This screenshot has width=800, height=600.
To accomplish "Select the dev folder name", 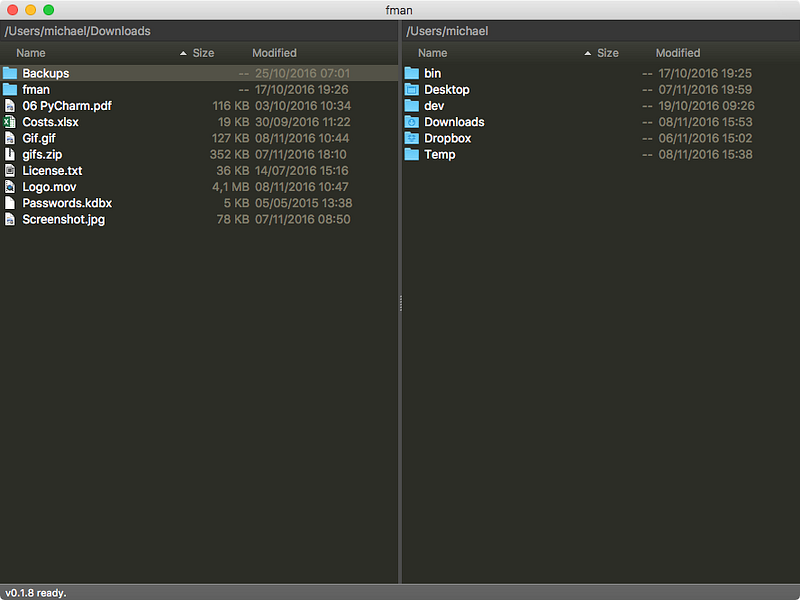I will click(434, 106).
